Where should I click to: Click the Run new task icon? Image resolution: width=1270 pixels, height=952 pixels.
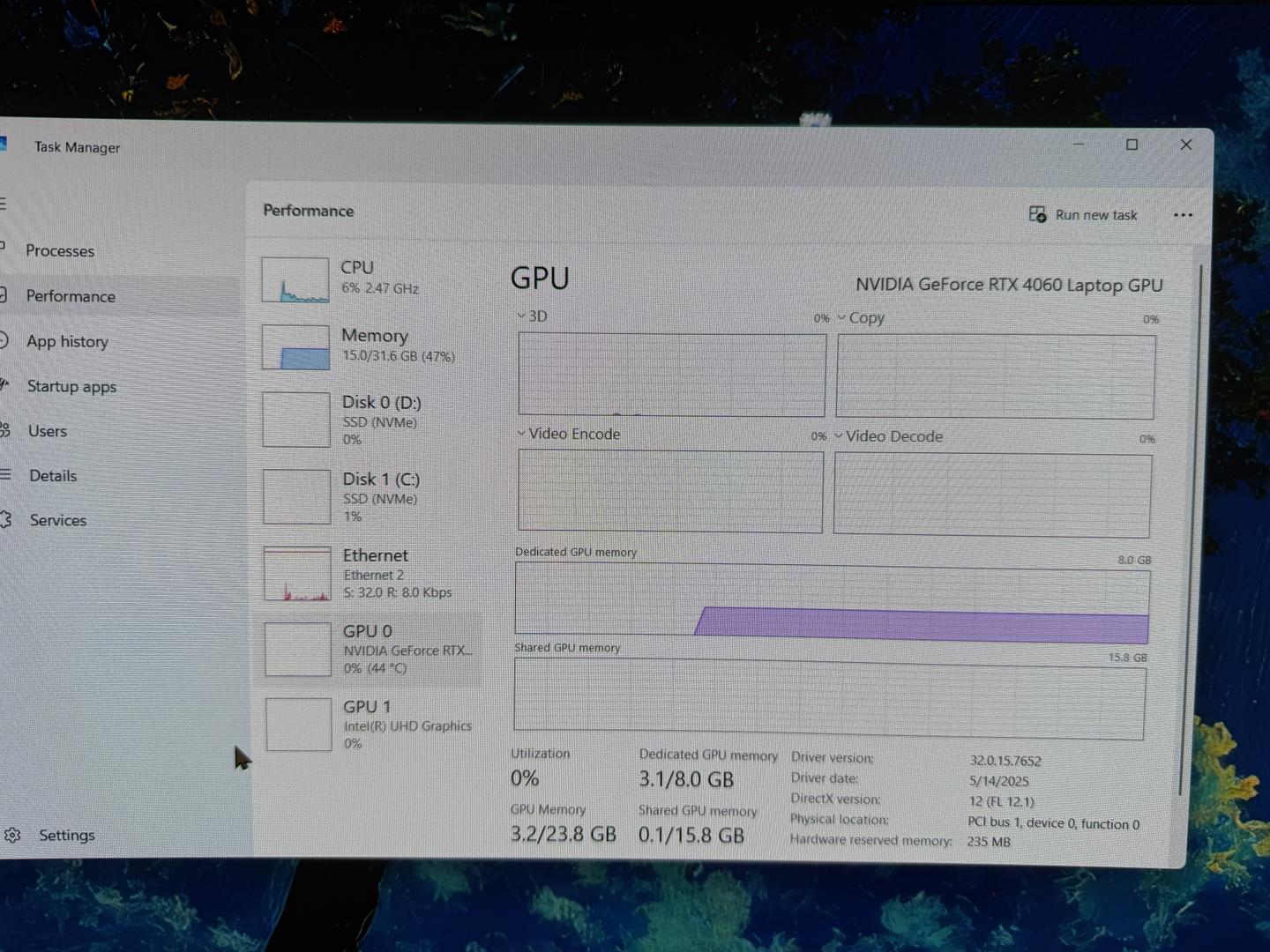pos(1037,214)
